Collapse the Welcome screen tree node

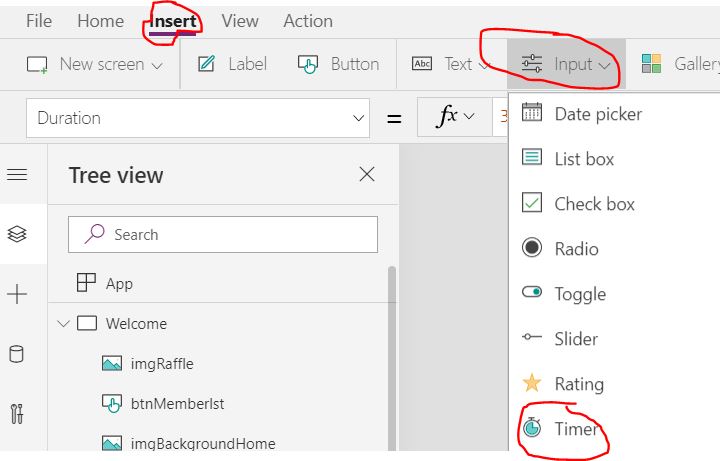click(x=64, y=324)
